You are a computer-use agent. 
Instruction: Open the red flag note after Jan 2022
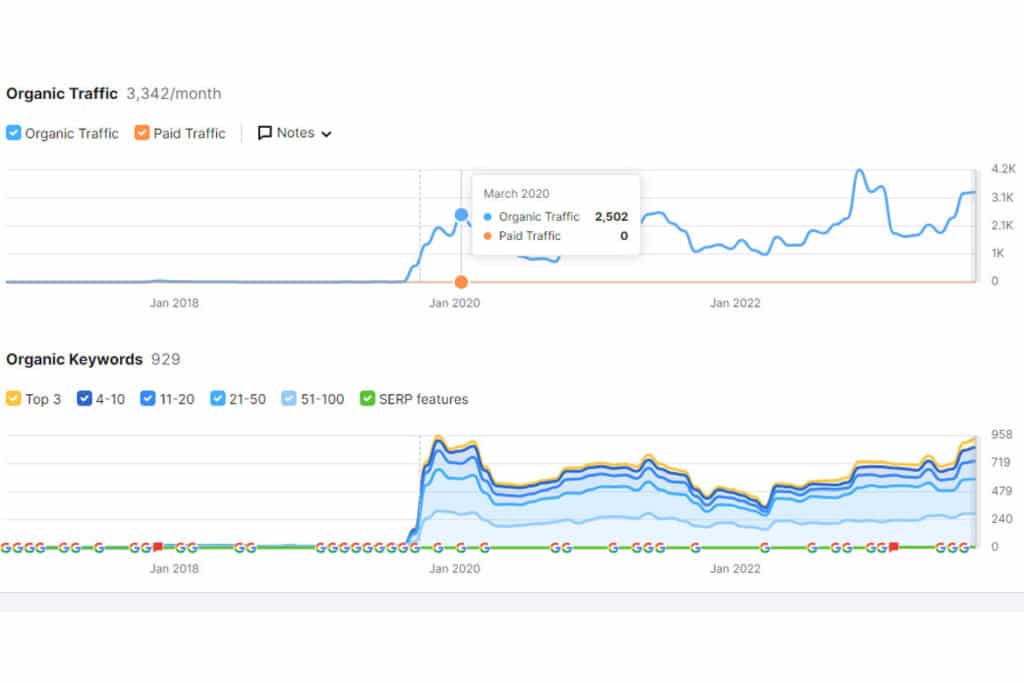894,547
